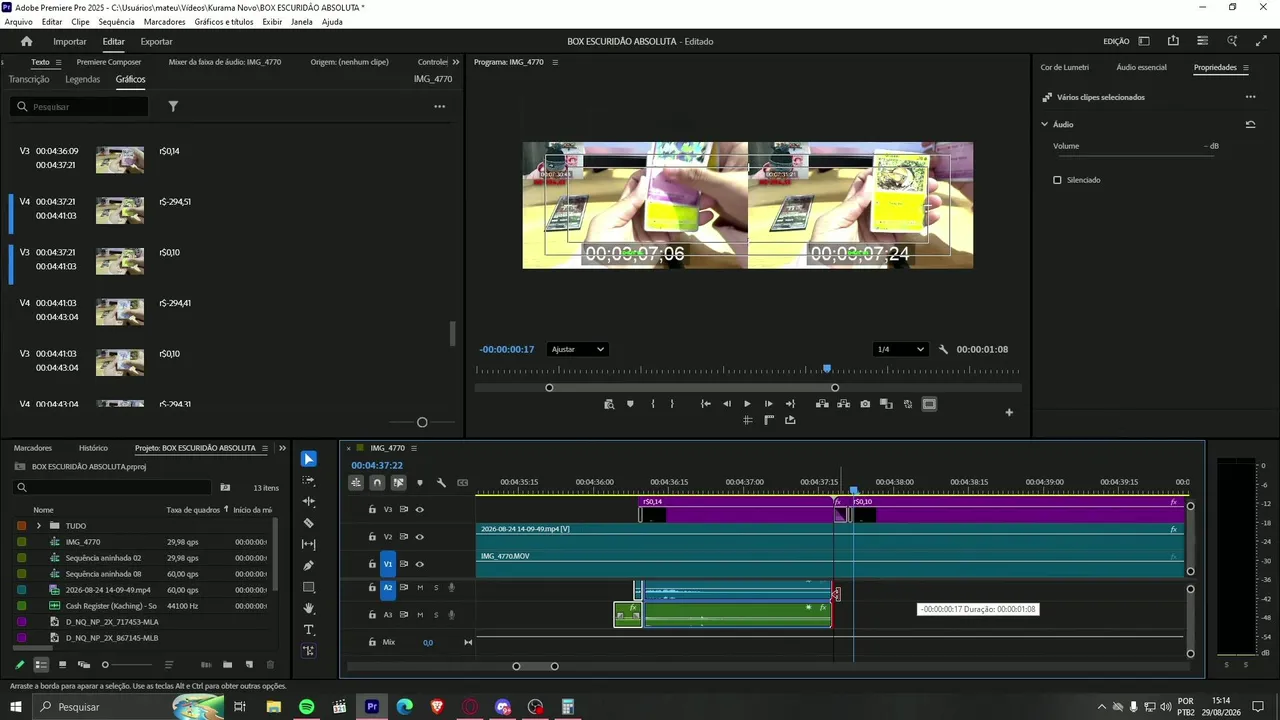Open the Exportar workspace
The width and height of the screenshot is (1280, 720).
[156, 41]
